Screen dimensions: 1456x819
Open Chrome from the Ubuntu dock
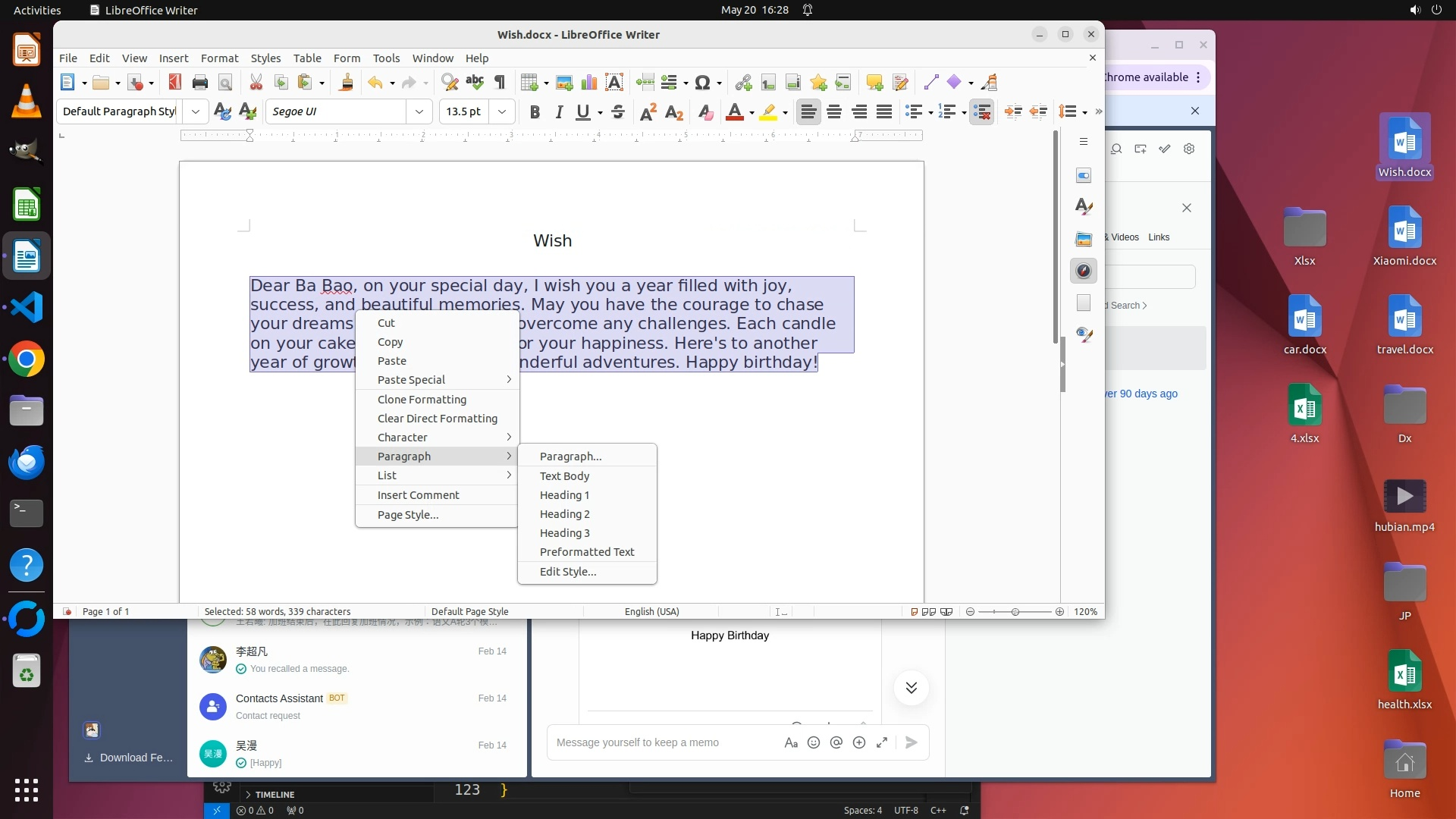tap(27, 359)
